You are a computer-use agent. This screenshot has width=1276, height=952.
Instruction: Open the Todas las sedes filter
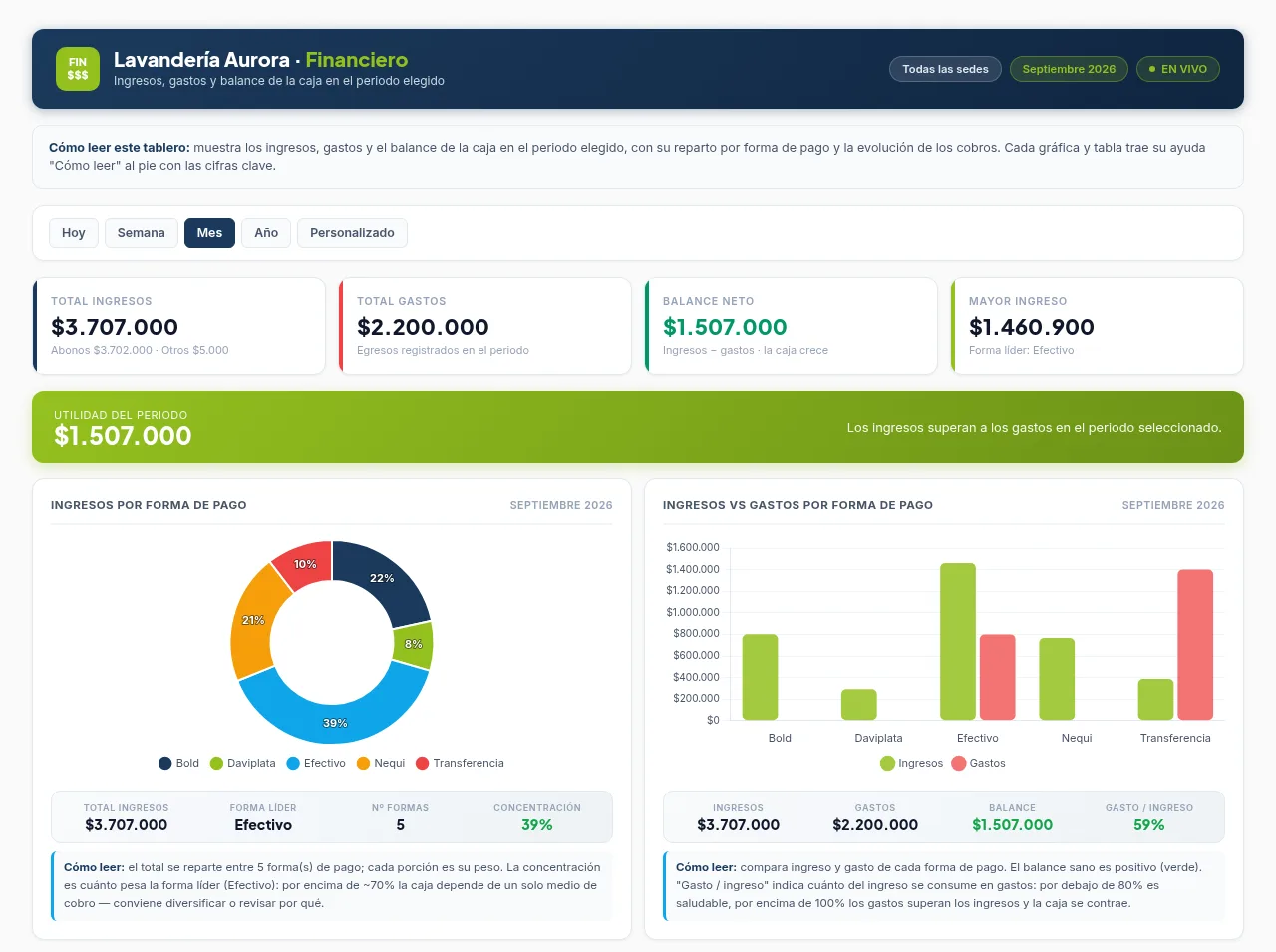[945, 69]
